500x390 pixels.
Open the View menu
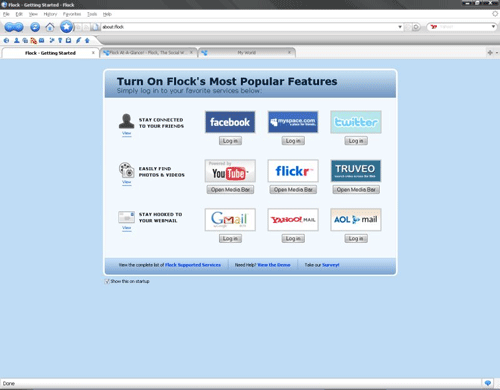(33, 14)
